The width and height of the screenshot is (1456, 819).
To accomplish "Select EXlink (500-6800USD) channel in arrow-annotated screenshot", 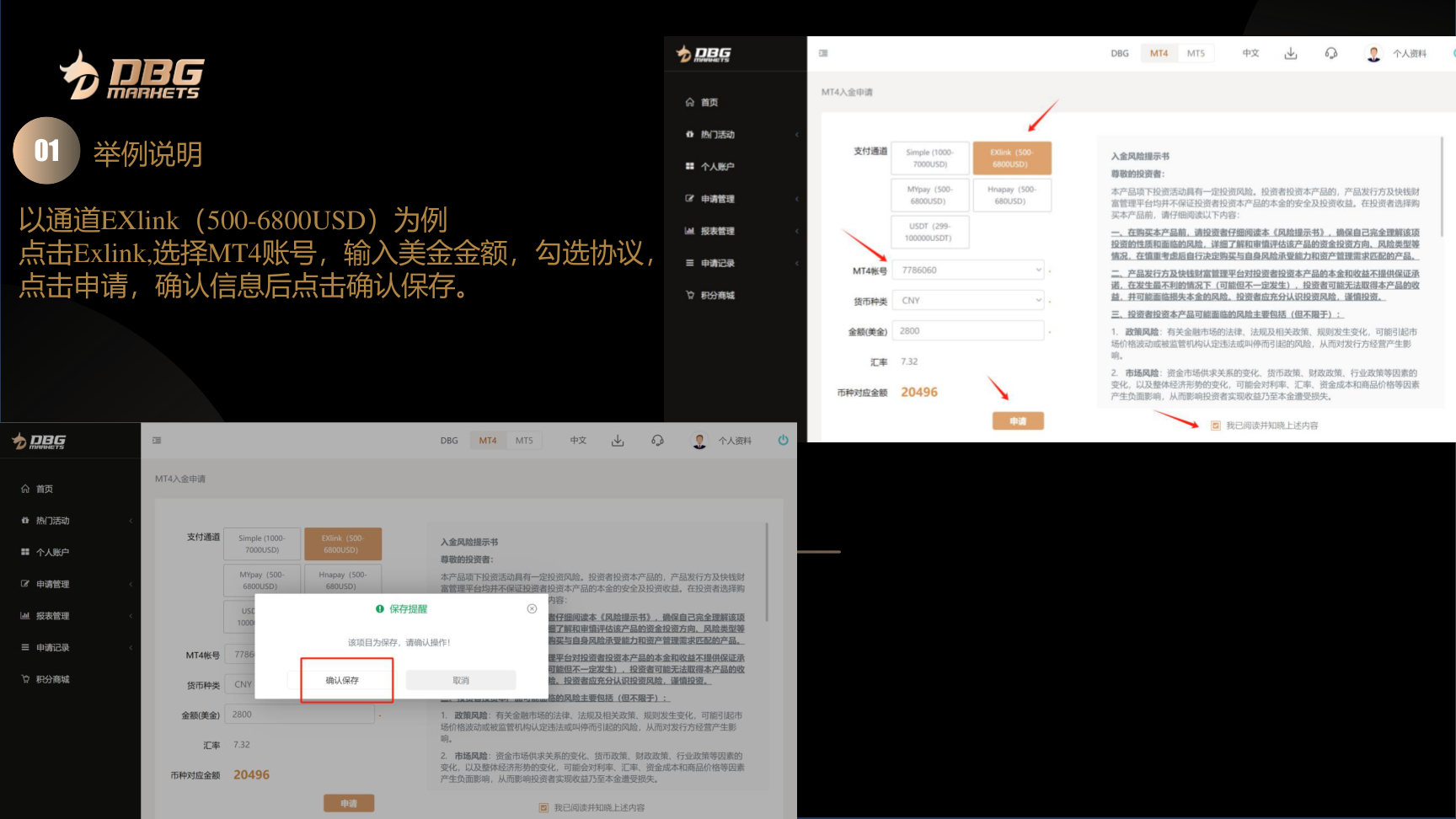I will tap(1012, 158).
